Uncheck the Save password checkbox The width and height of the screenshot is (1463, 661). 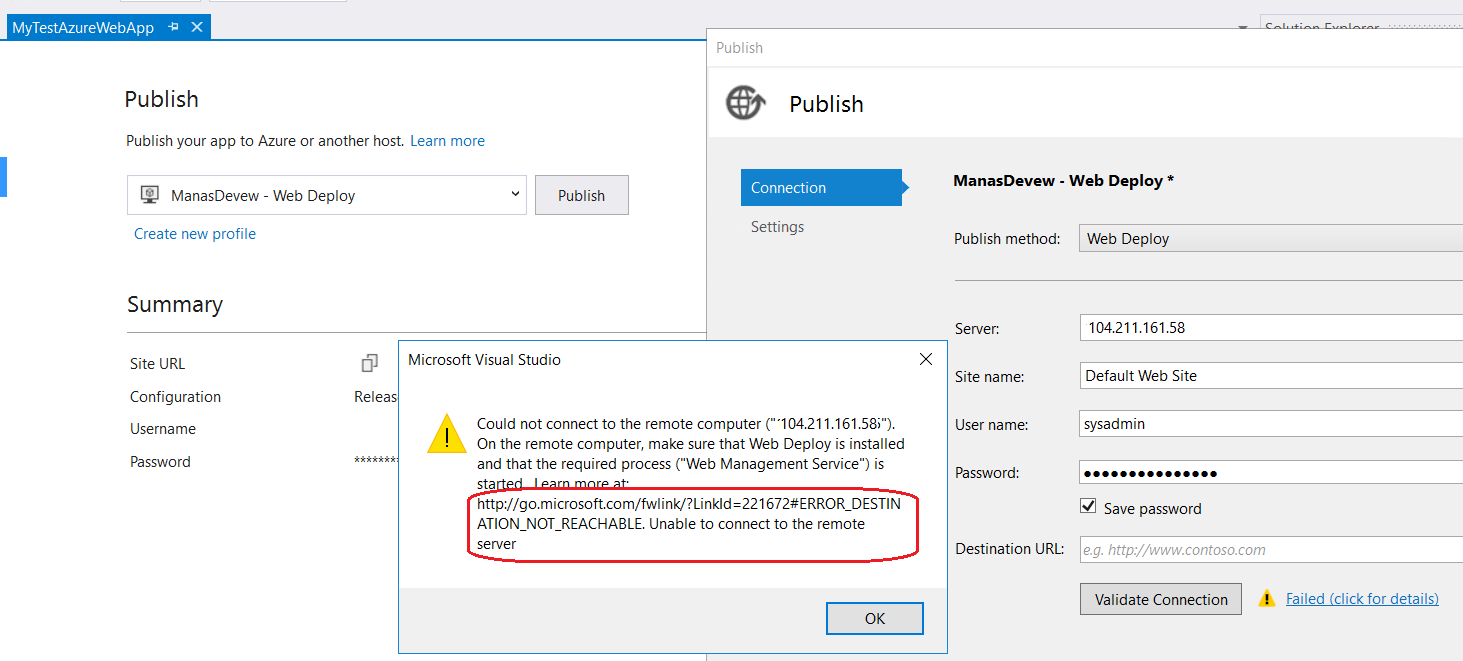1089,508
